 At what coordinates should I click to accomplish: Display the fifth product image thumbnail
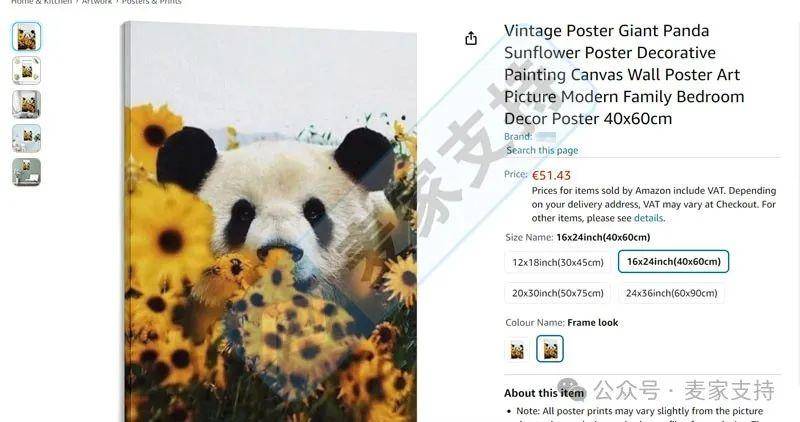(27, 172)
